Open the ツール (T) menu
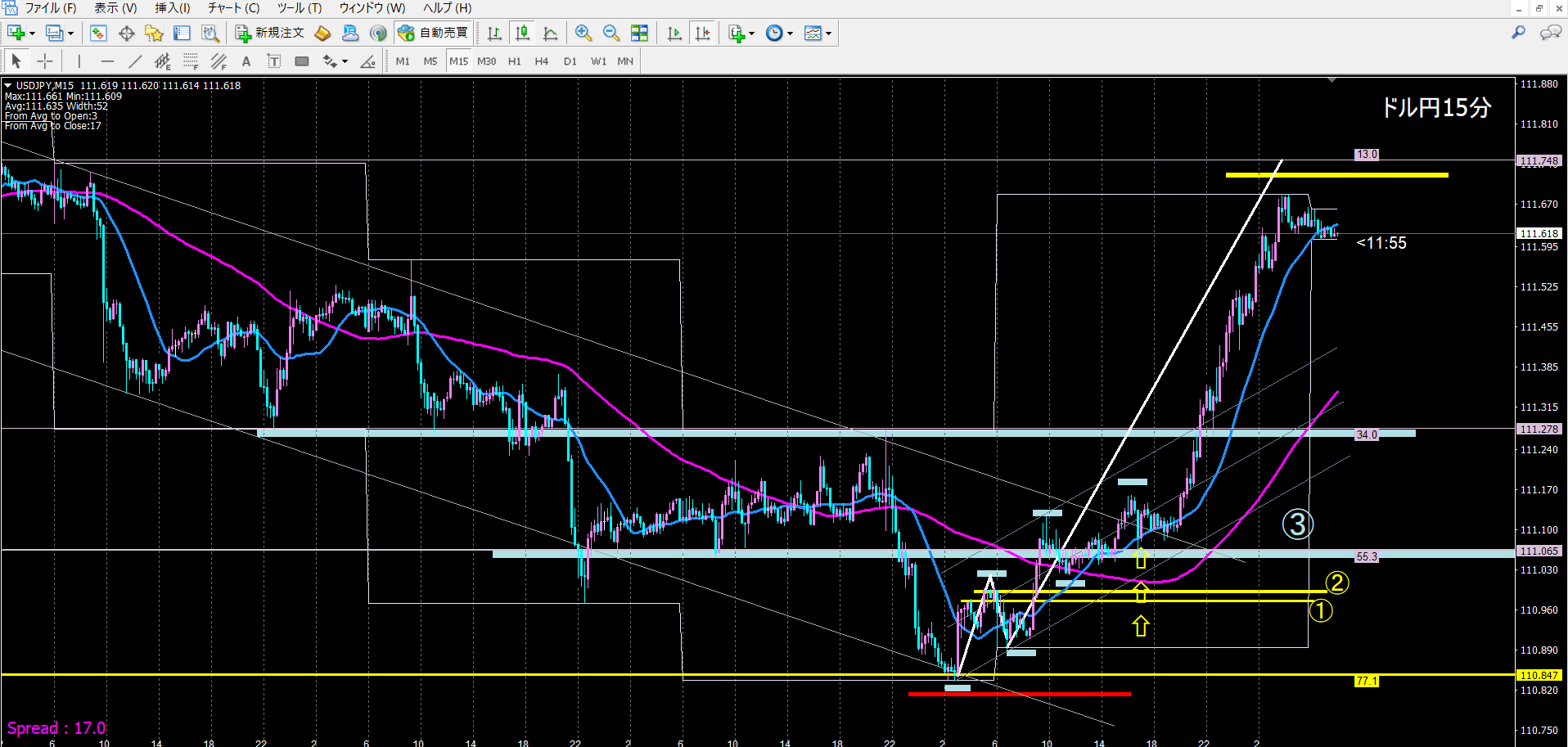 [x=299, y=8]
